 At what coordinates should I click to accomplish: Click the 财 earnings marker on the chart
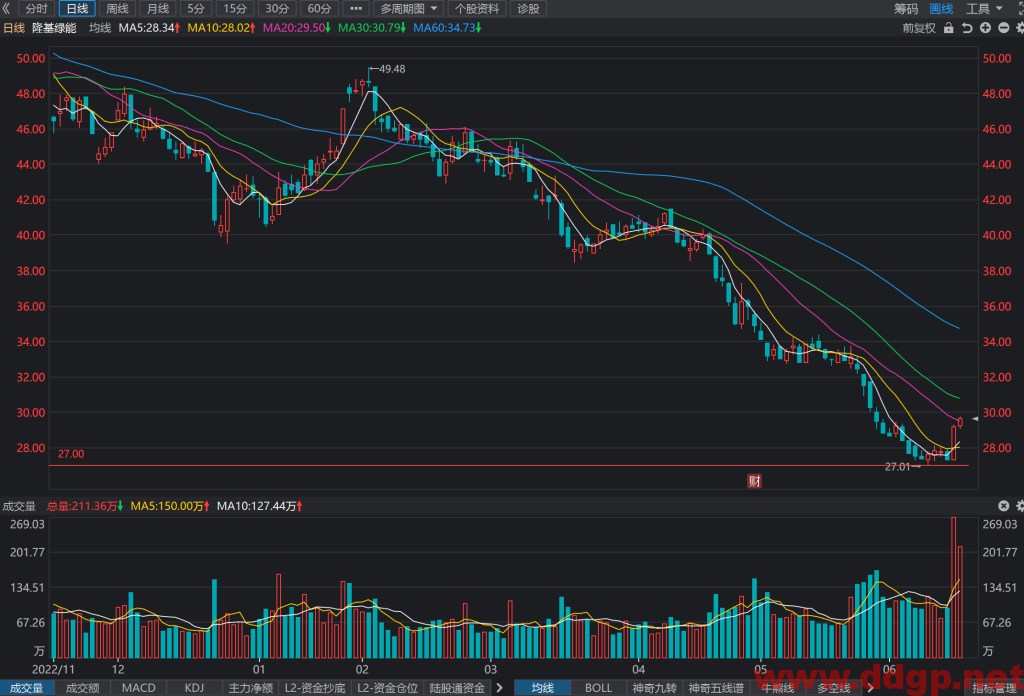tap(754, 481)
